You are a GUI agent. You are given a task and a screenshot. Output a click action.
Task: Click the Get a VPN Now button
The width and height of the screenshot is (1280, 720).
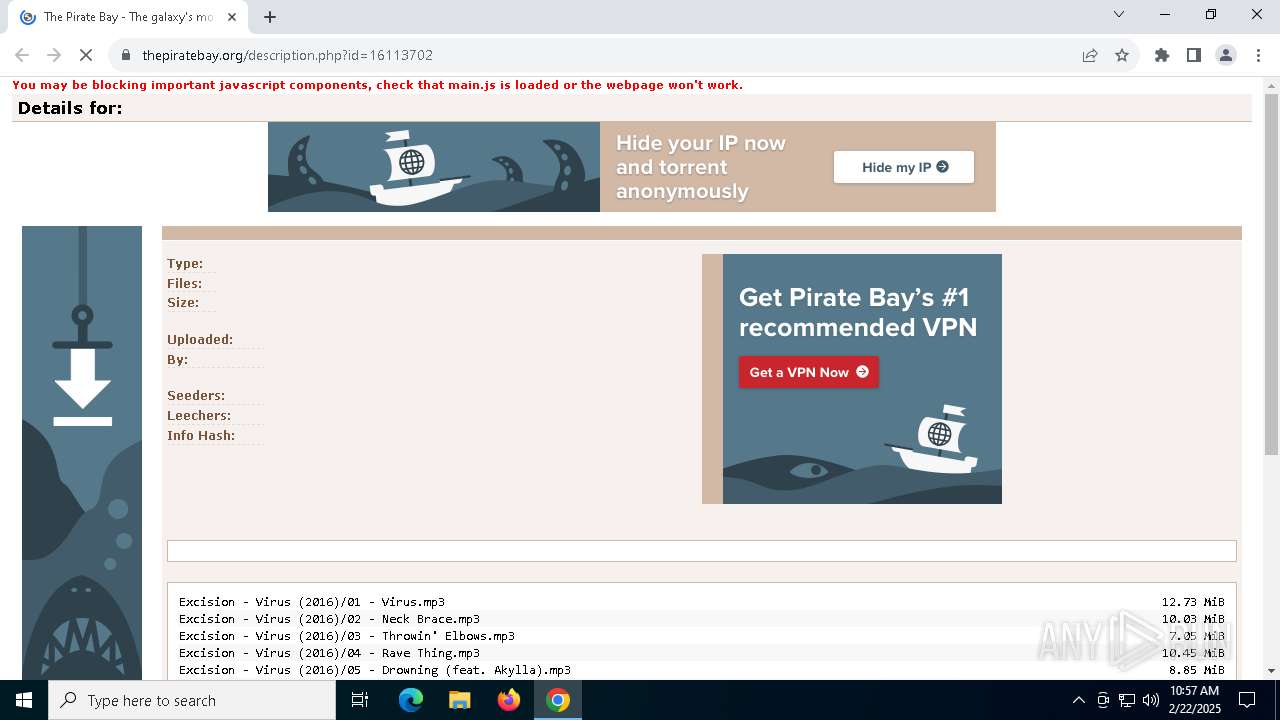pyautogui.click(x=809, y=372)
